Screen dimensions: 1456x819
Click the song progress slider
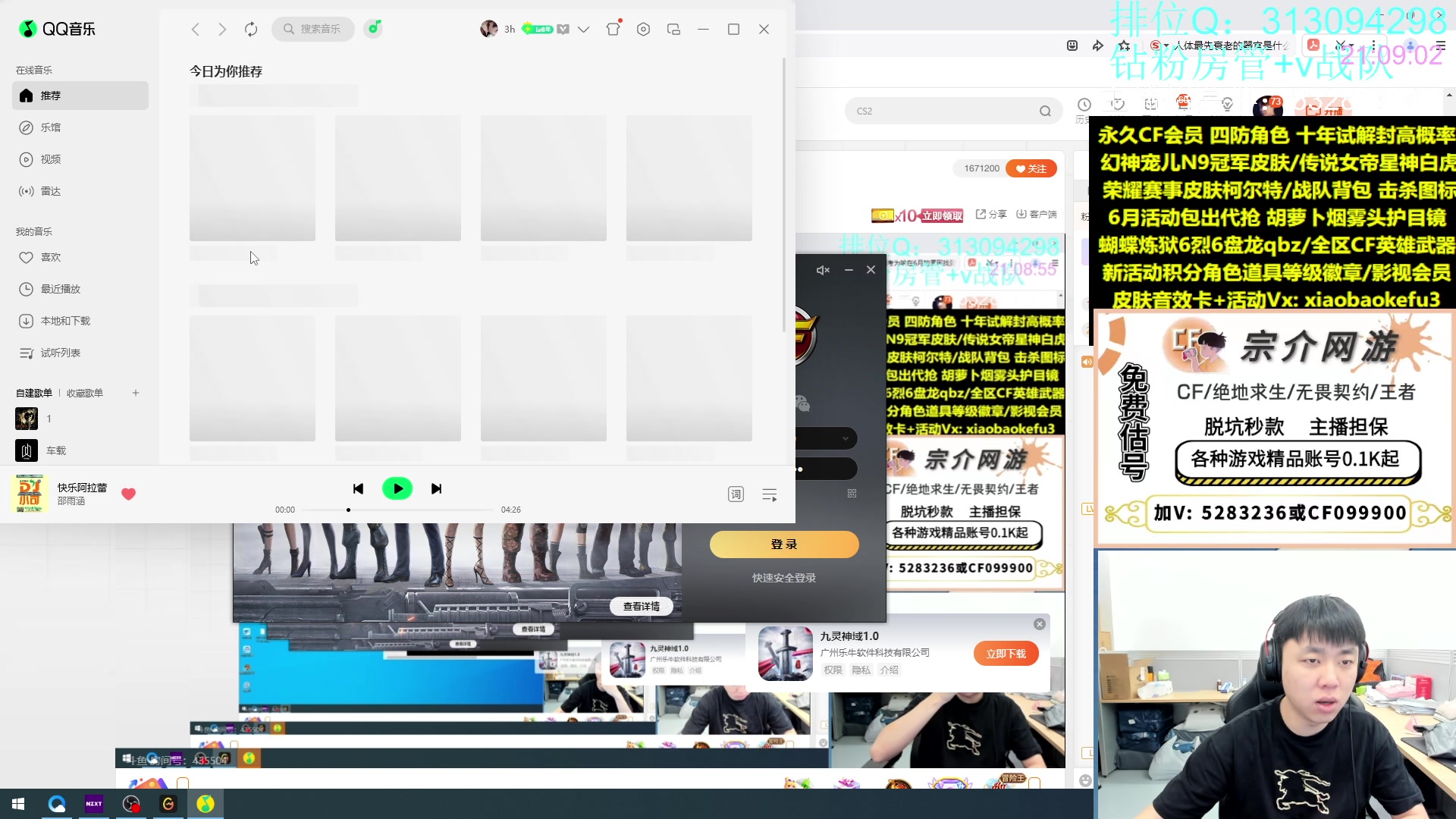(x=397, y=510)
